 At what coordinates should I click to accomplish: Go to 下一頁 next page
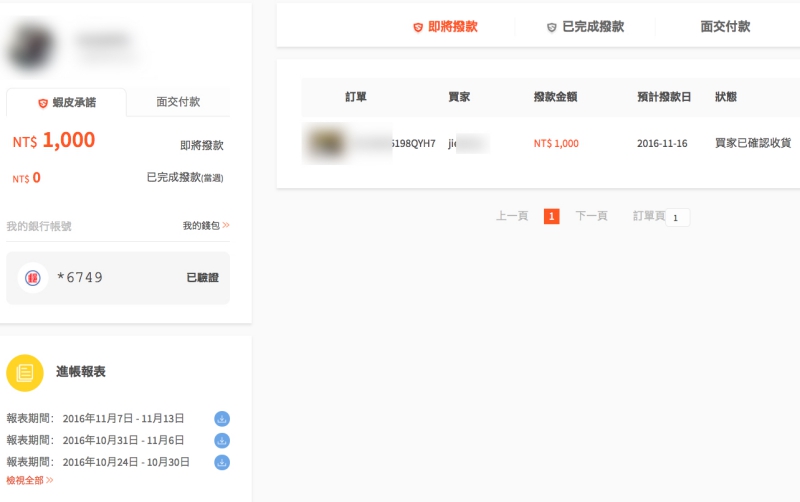tap(591, 216)
